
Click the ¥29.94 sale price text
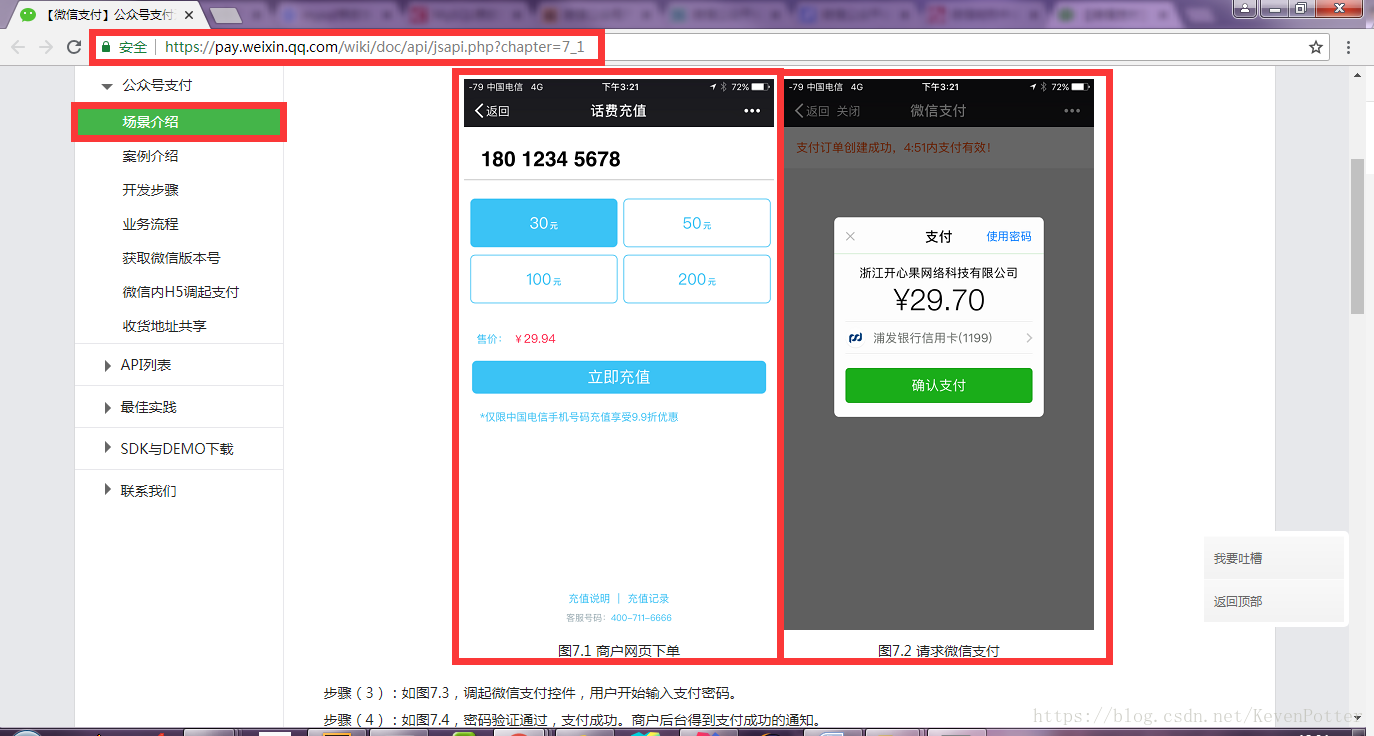535,339
